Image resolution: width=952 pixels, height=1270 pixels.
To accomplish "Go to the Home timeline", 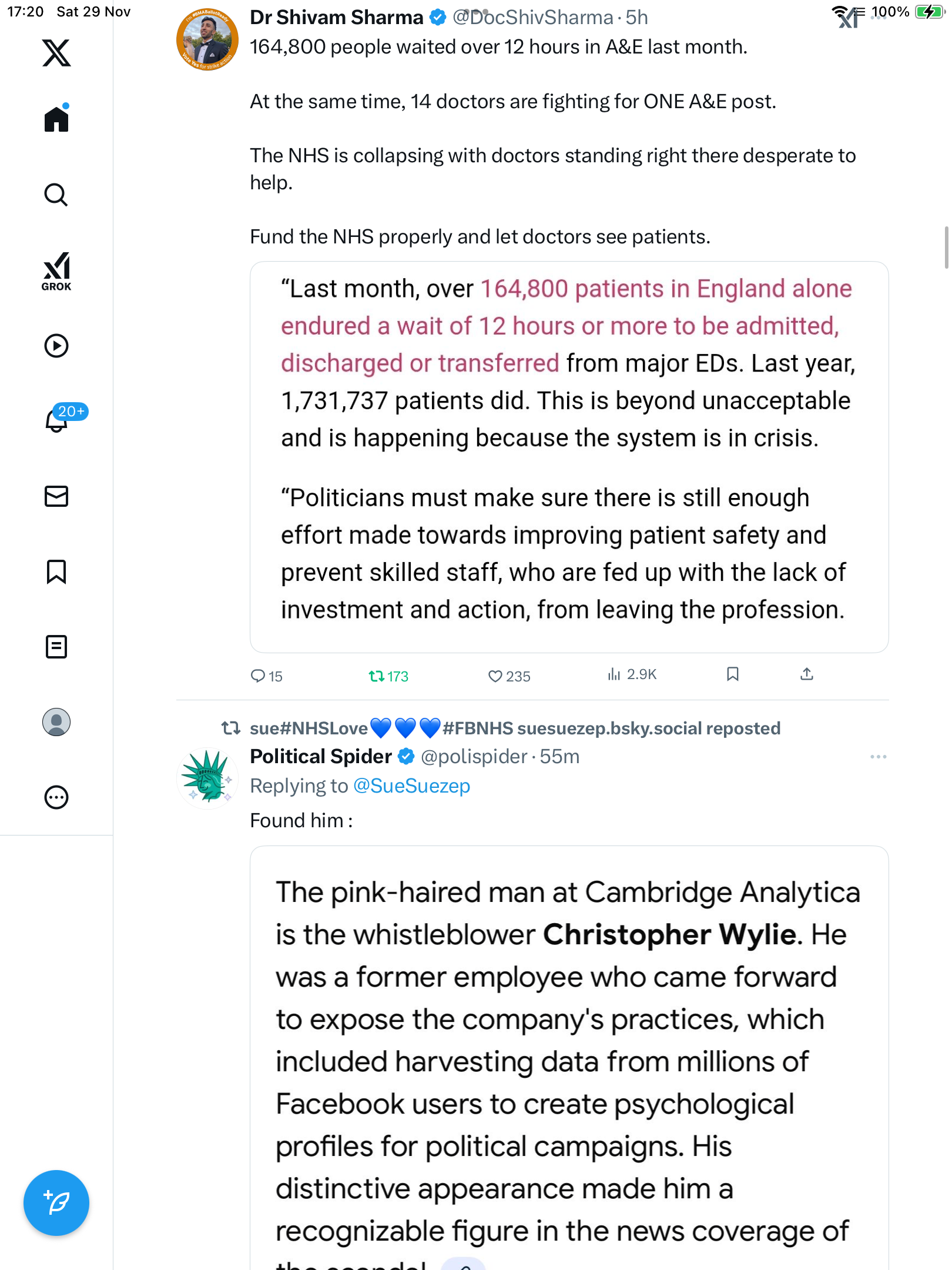I will (x=56, y=119).
